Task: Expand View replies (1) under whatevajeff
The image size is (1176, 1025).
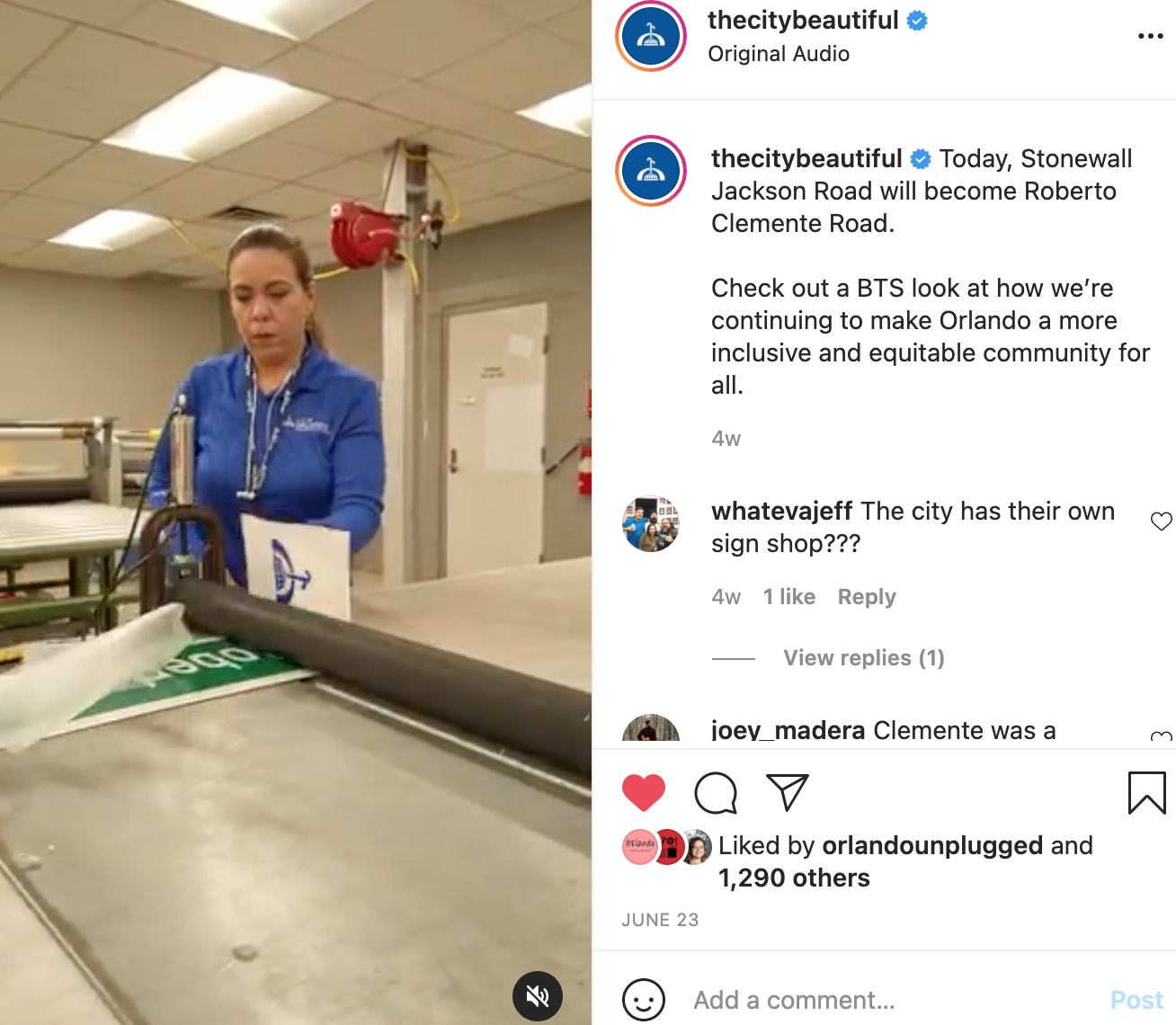Action: [864, 658]
